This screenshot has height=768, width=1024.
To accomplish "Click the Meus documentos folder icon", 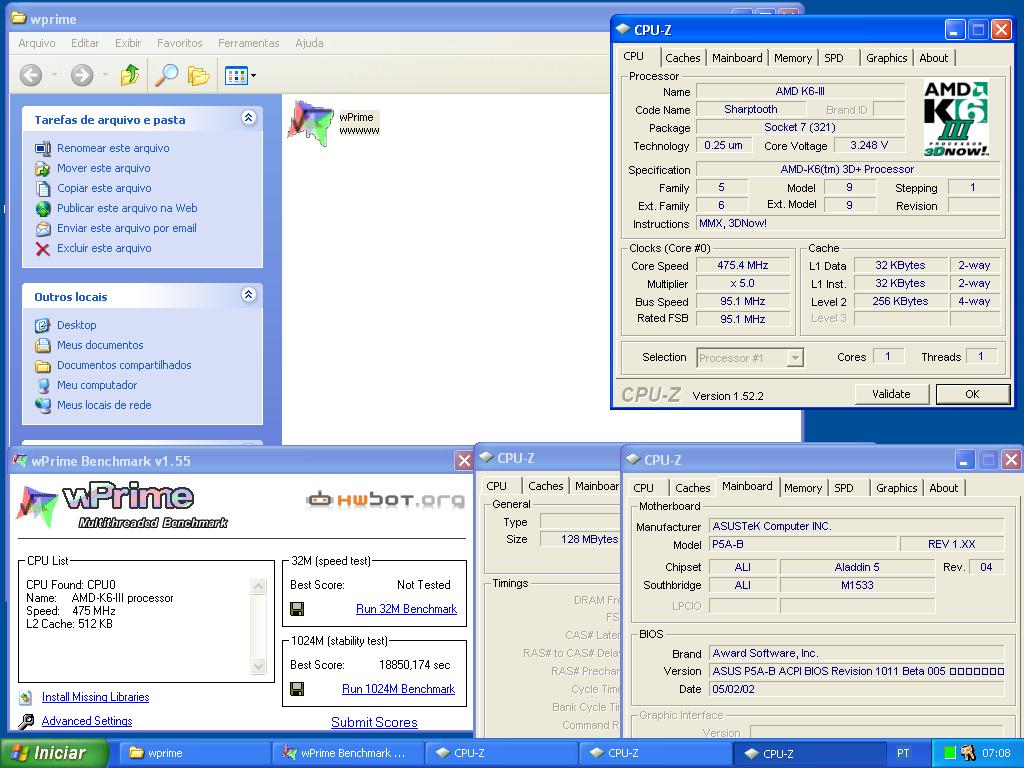I will 43,345.
